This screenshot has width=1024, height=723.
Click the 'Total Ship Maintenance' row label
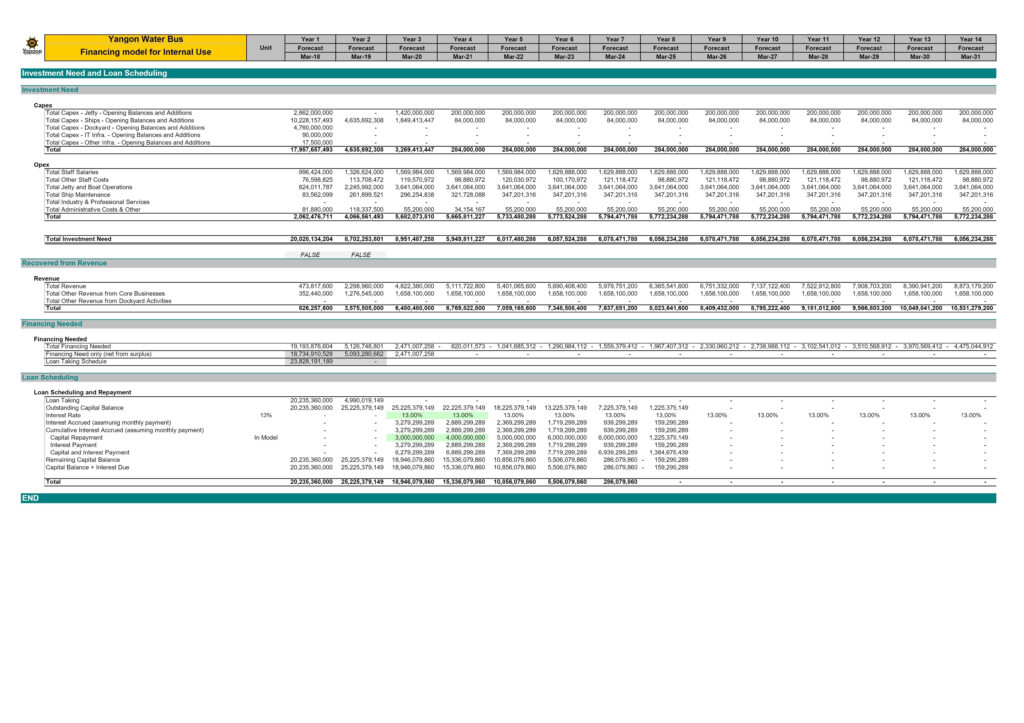78,195
